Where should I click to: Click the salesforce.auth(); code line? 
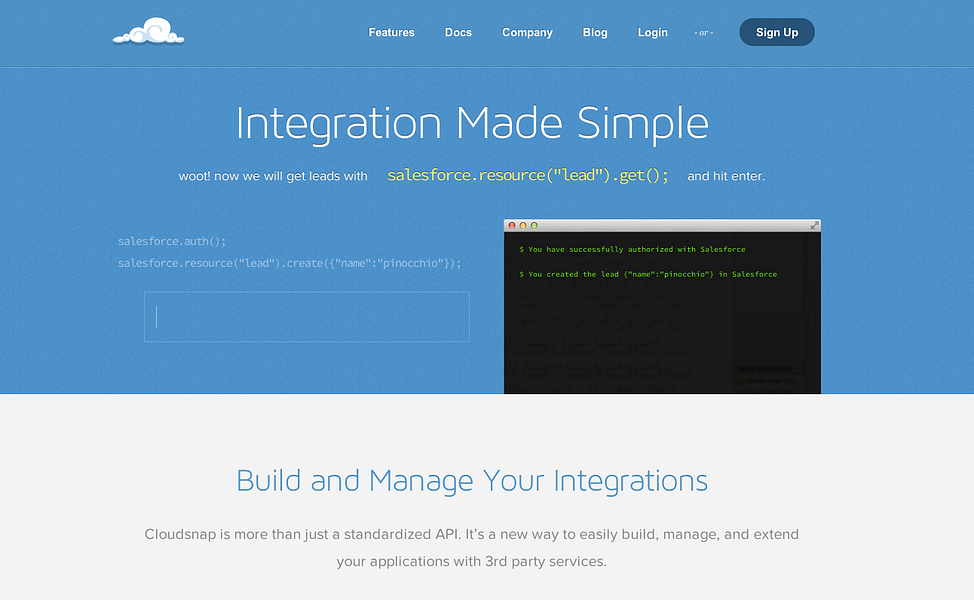172,241
